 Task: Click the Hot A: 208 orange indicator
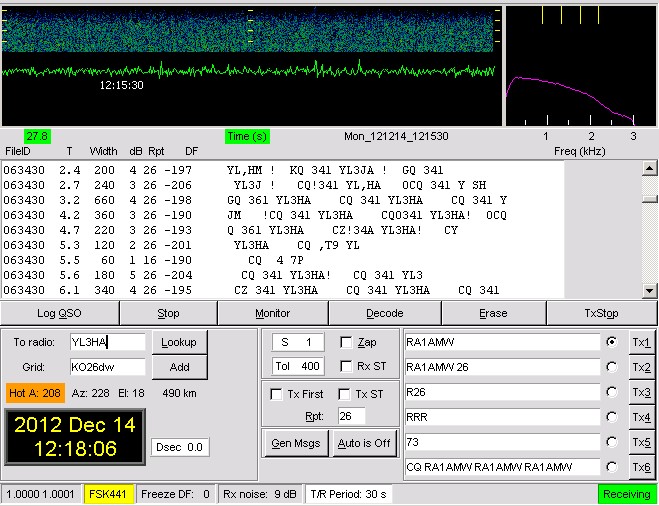click(x=35, y=393)
